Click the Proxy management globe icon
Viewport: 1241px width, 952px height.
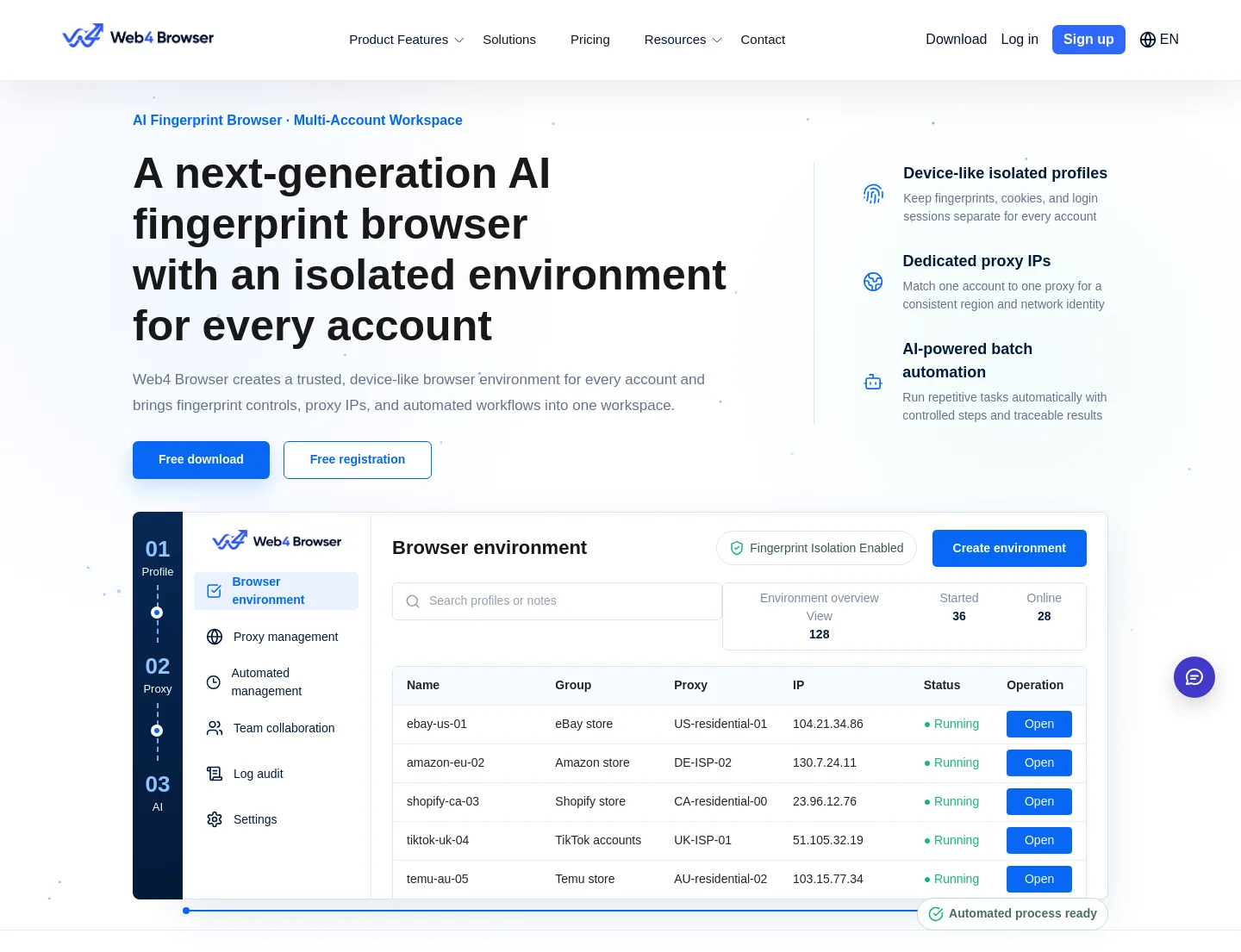(x=215, y=637)
